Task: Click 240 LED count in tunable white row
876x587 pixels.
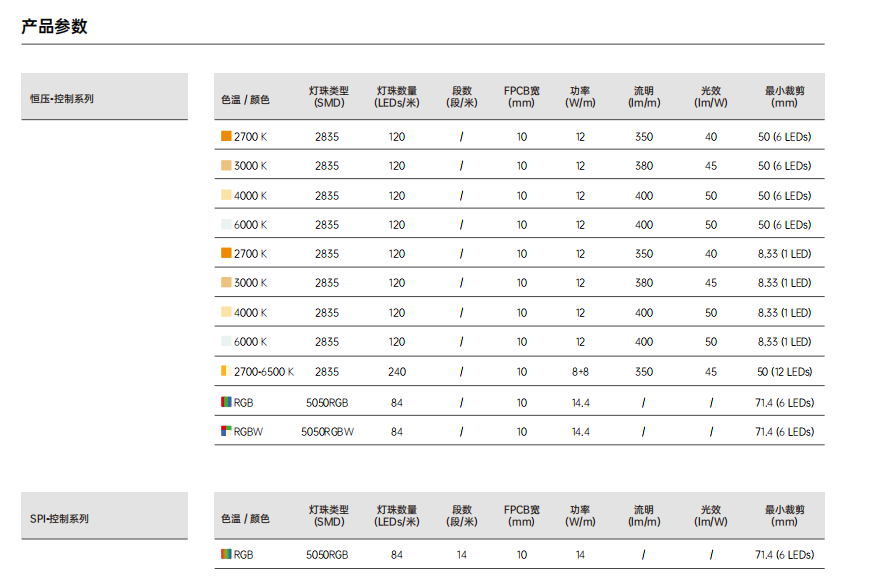Action: click(x=397, y=372)
